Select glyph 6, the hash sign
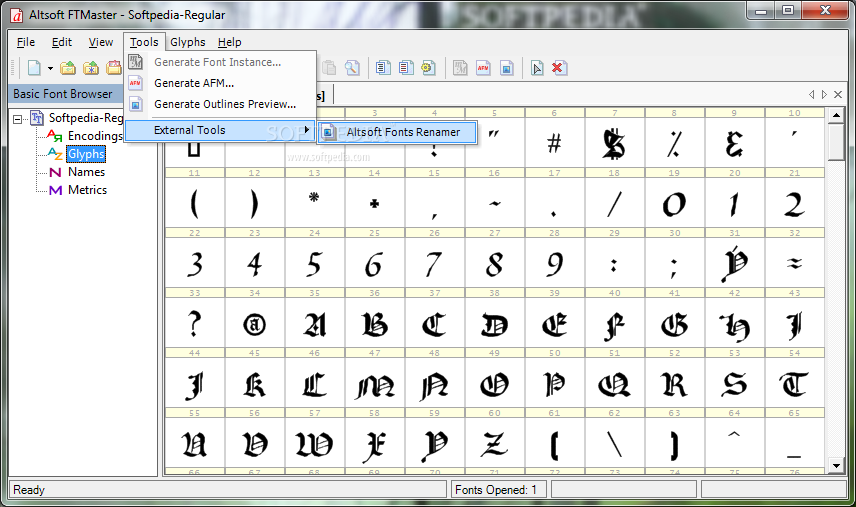The width and height of the screenshot is (856, 507). click(x=554, y=143)
